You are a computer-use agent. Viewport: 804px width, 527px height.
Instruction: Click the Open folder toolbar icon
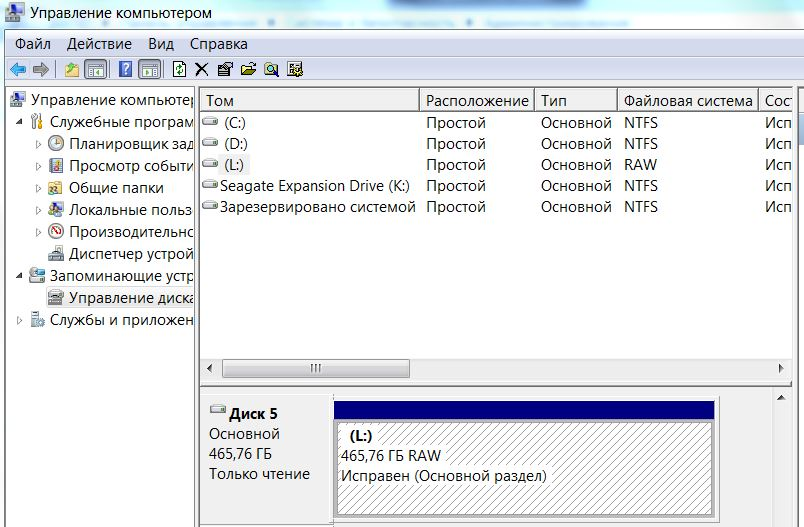click(x=248, y=69)
